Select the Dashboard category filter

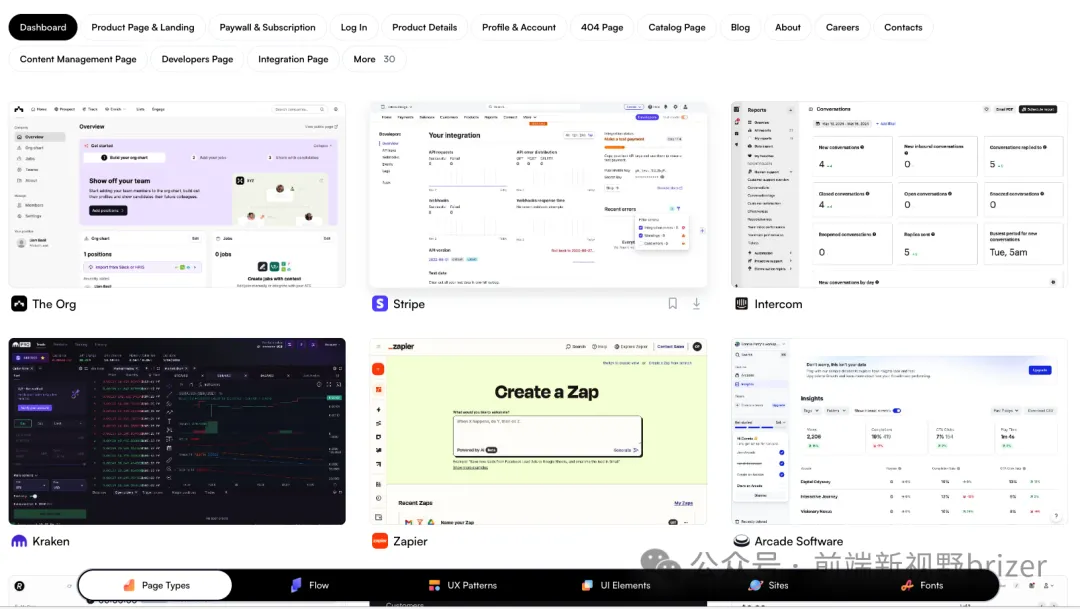[43, 27]
